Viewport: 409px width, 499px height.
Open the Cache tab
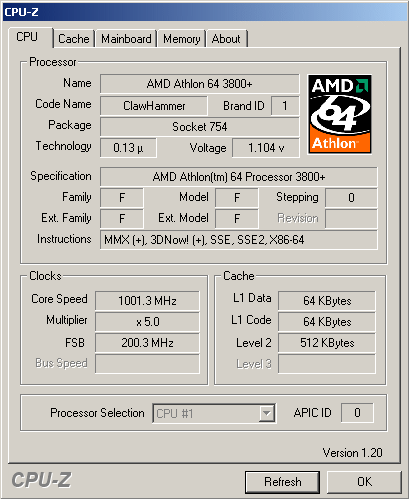pos(74,39)
